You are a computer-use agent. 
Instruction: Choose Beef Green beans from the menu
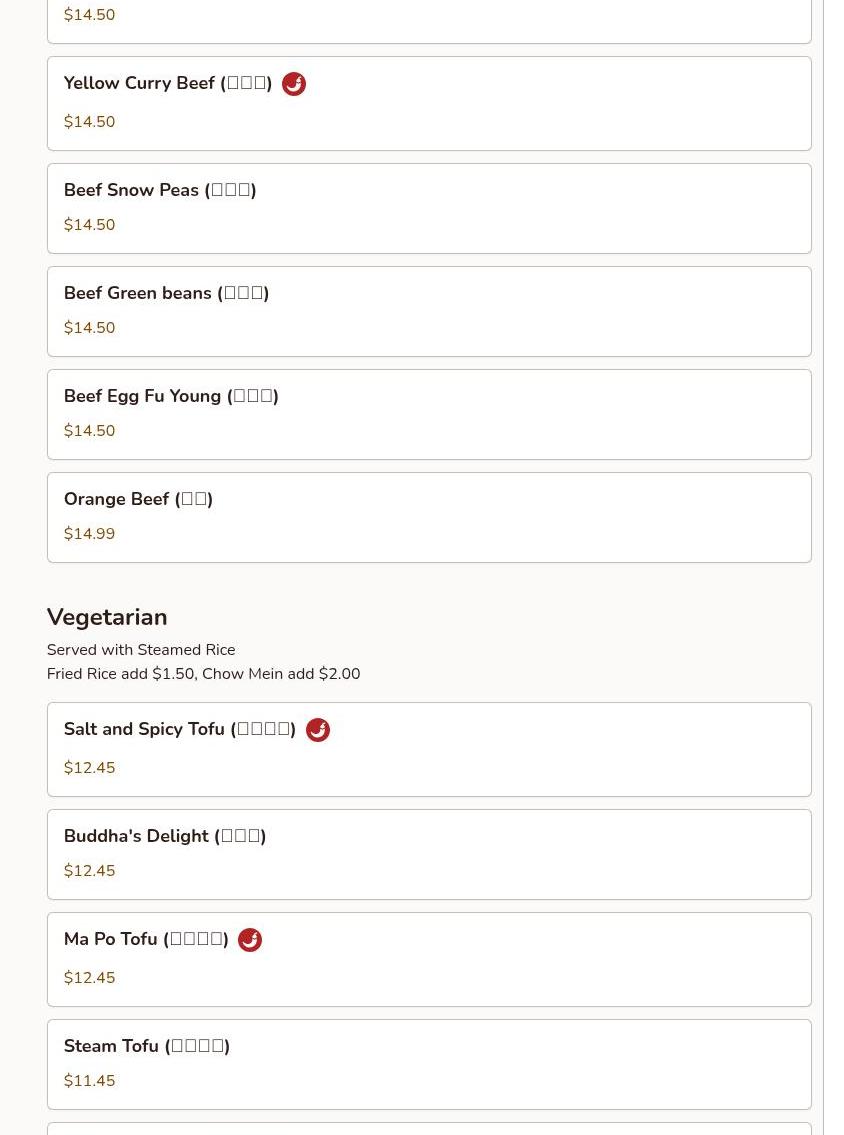tap(166, 293)
